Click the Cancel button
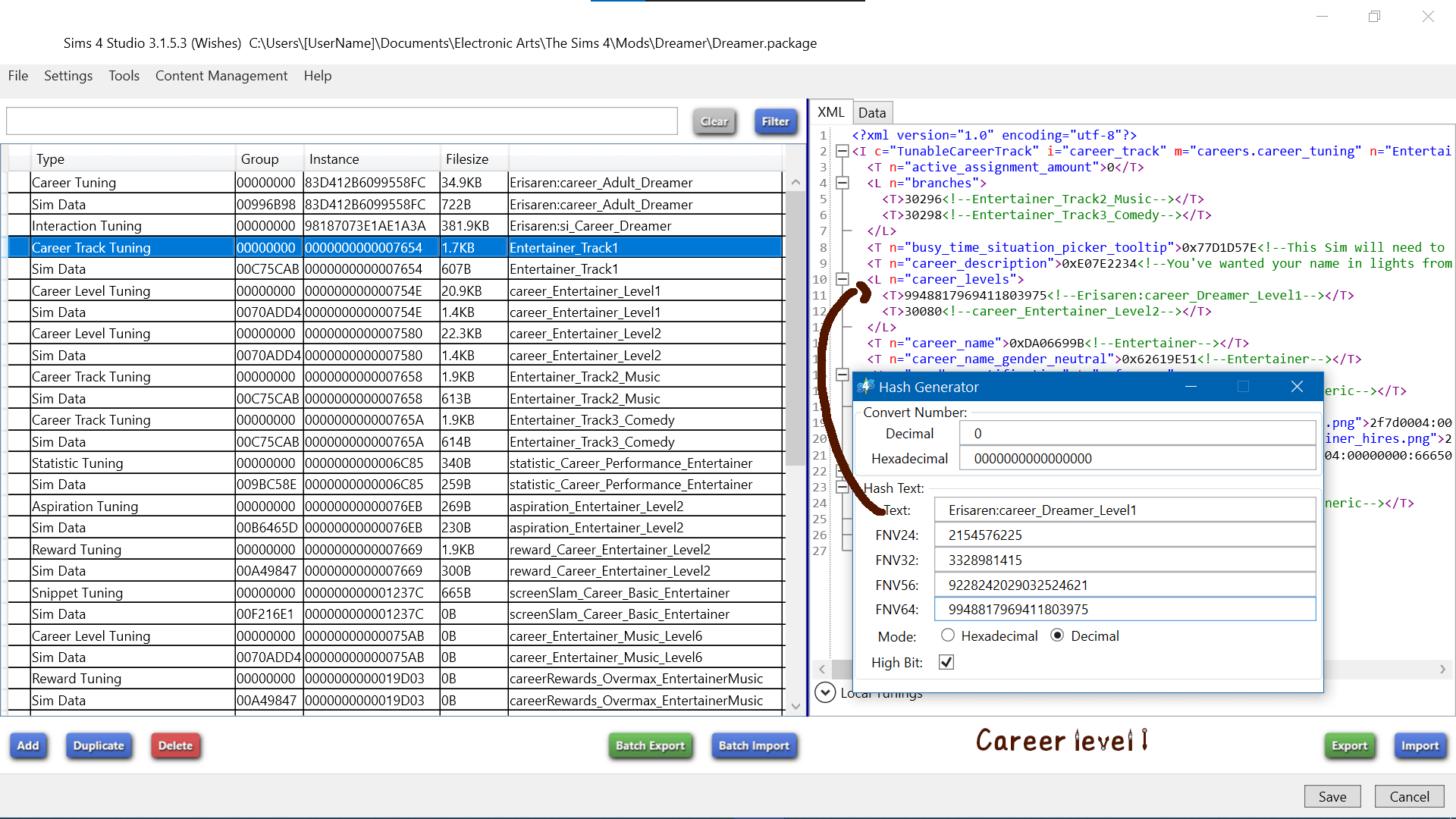1456x819 pixels. (x=1409, y=796)
